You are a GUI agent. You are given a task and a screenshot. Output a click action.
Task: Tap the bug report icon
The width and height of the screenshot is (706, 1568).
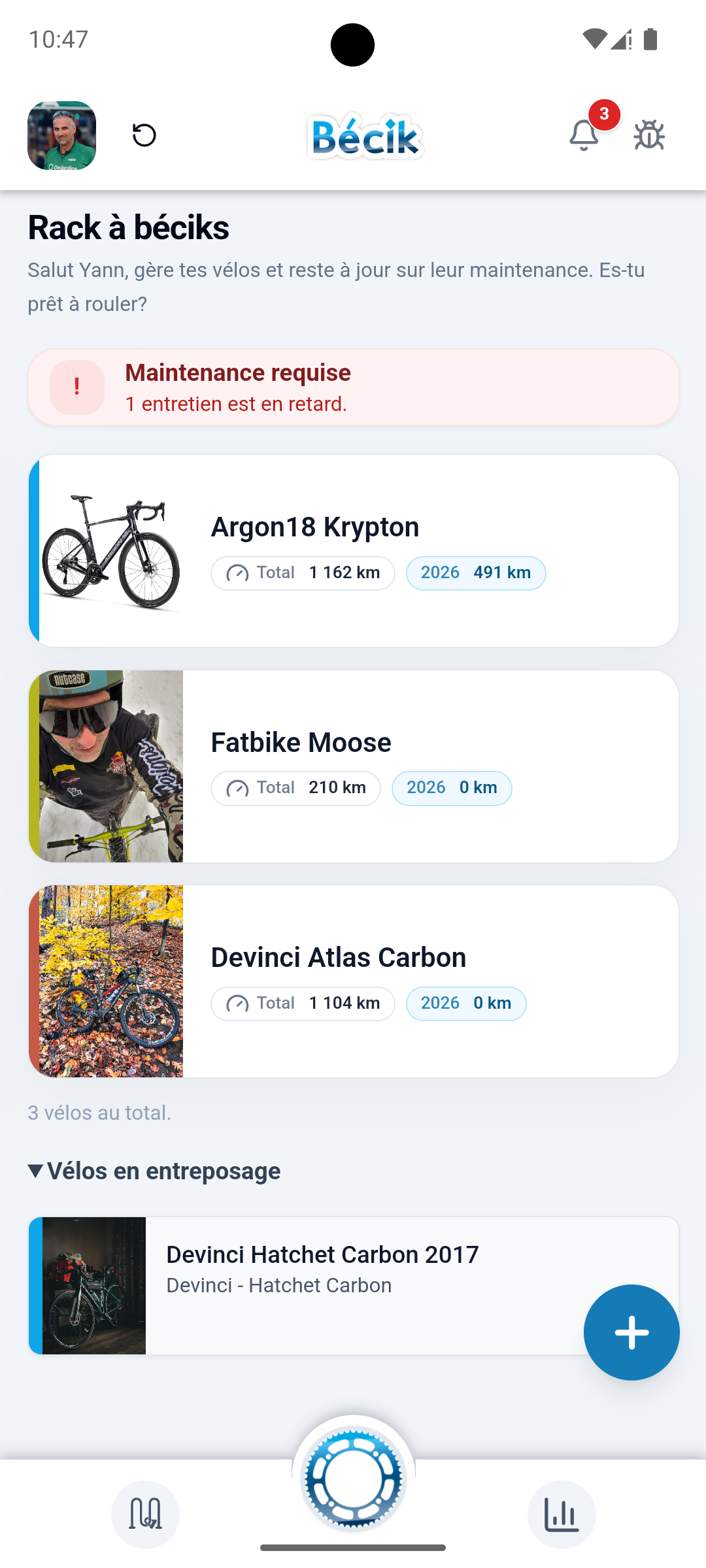point(649,135)
